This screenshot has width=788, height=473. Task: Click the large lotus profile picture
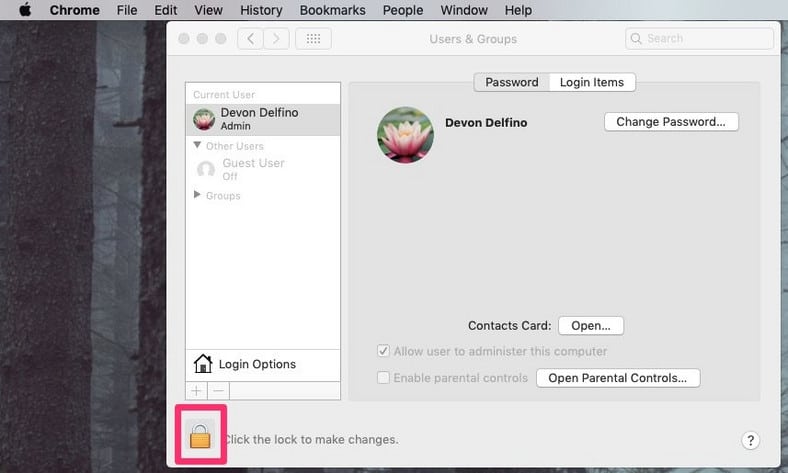pyautogui.click(x=405, y=135)
